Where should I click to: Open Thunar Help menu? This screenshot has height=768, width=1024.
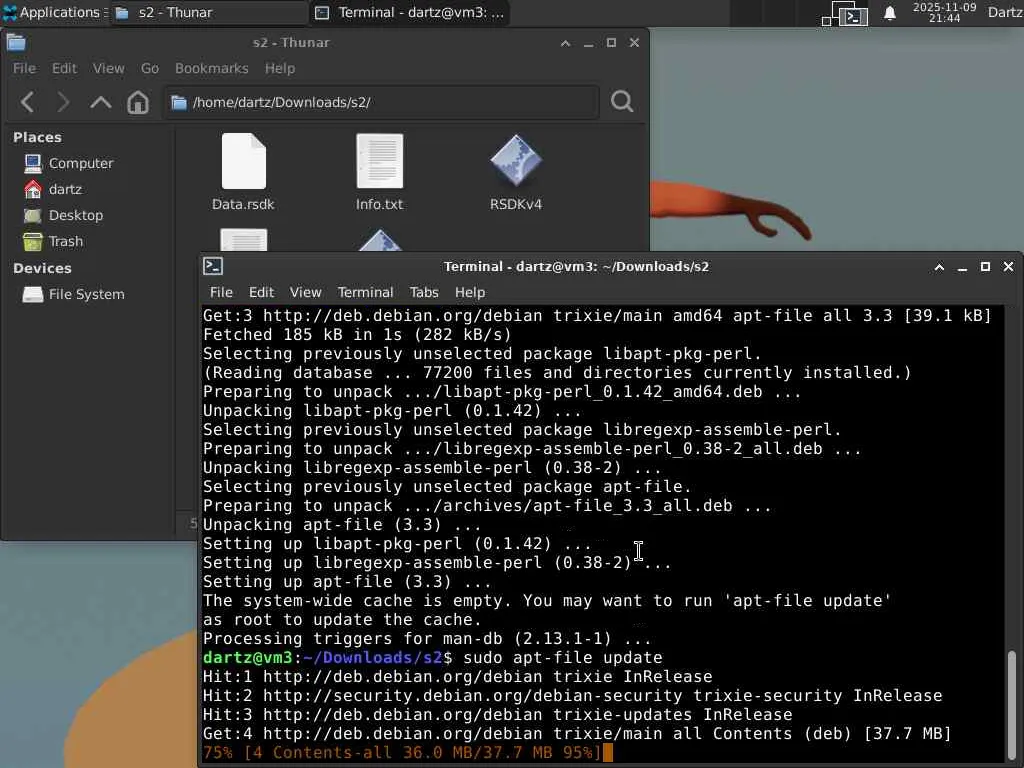click(x=280, y=68)
